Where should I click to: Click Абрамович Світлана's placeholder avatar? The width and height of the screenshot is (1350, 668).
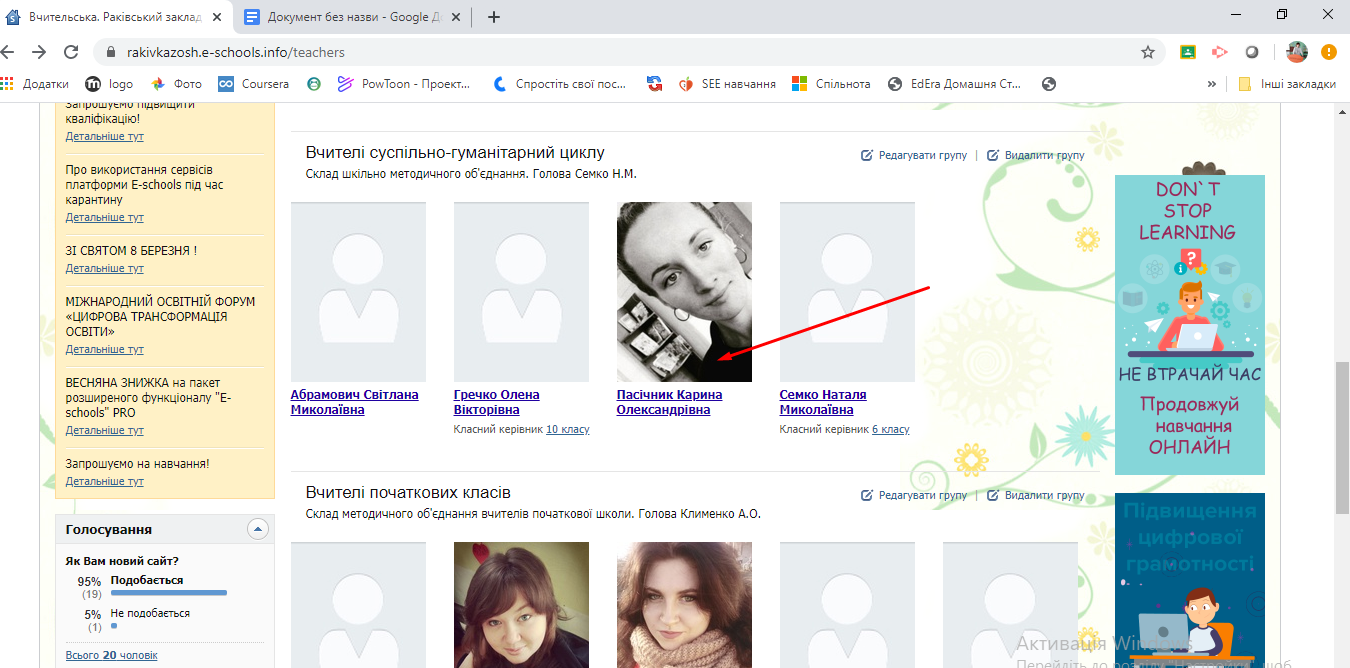coord(358,292)
